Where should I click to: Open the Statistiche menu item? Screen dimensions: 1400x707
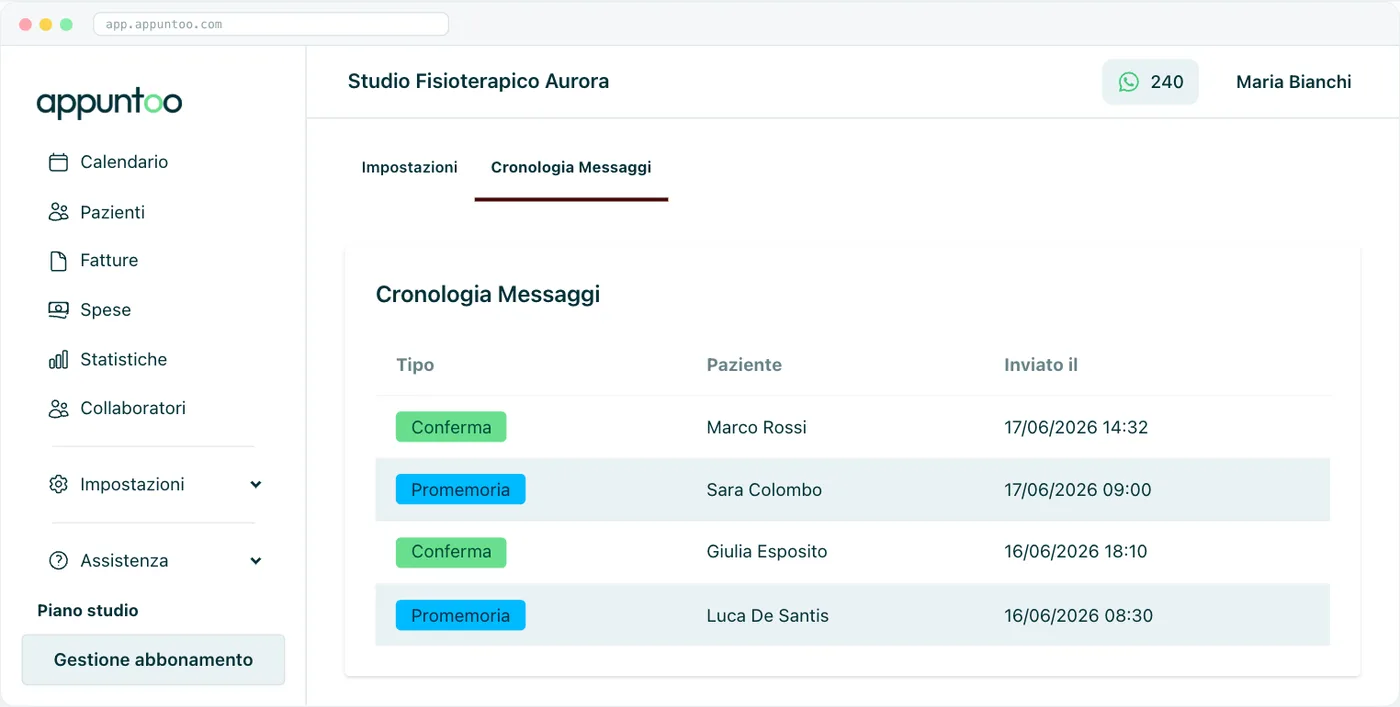point(123,359)
